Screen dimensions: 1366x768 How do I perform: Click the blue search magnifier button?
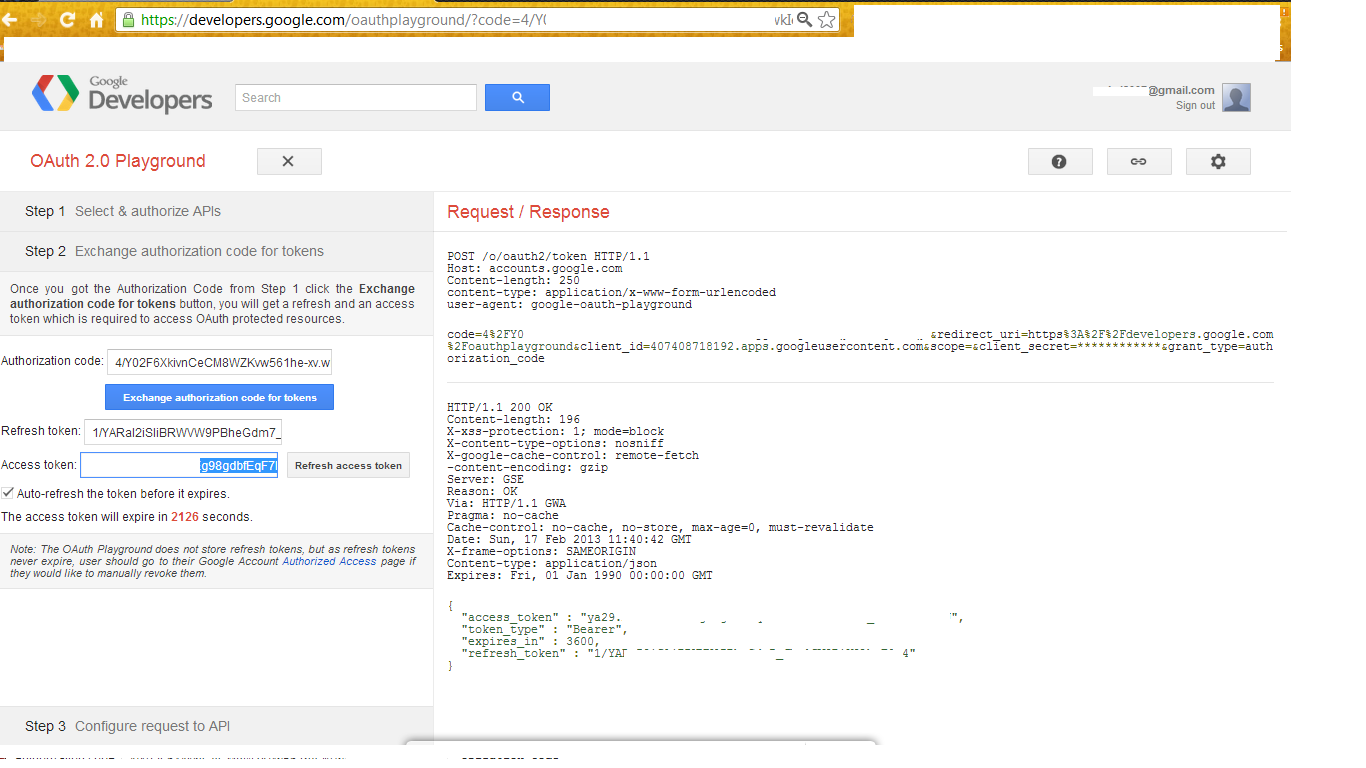[x=517, y=97]
